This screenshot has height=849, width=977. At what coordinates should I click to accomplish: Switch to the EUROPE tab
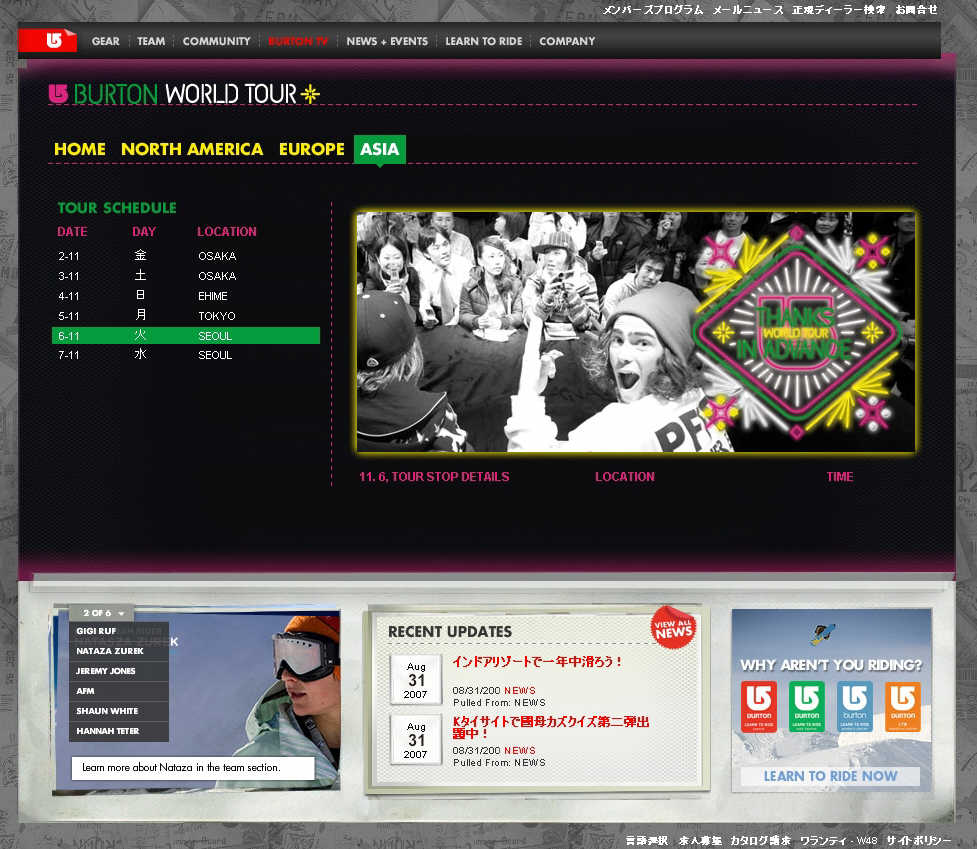tap(312, 149)
